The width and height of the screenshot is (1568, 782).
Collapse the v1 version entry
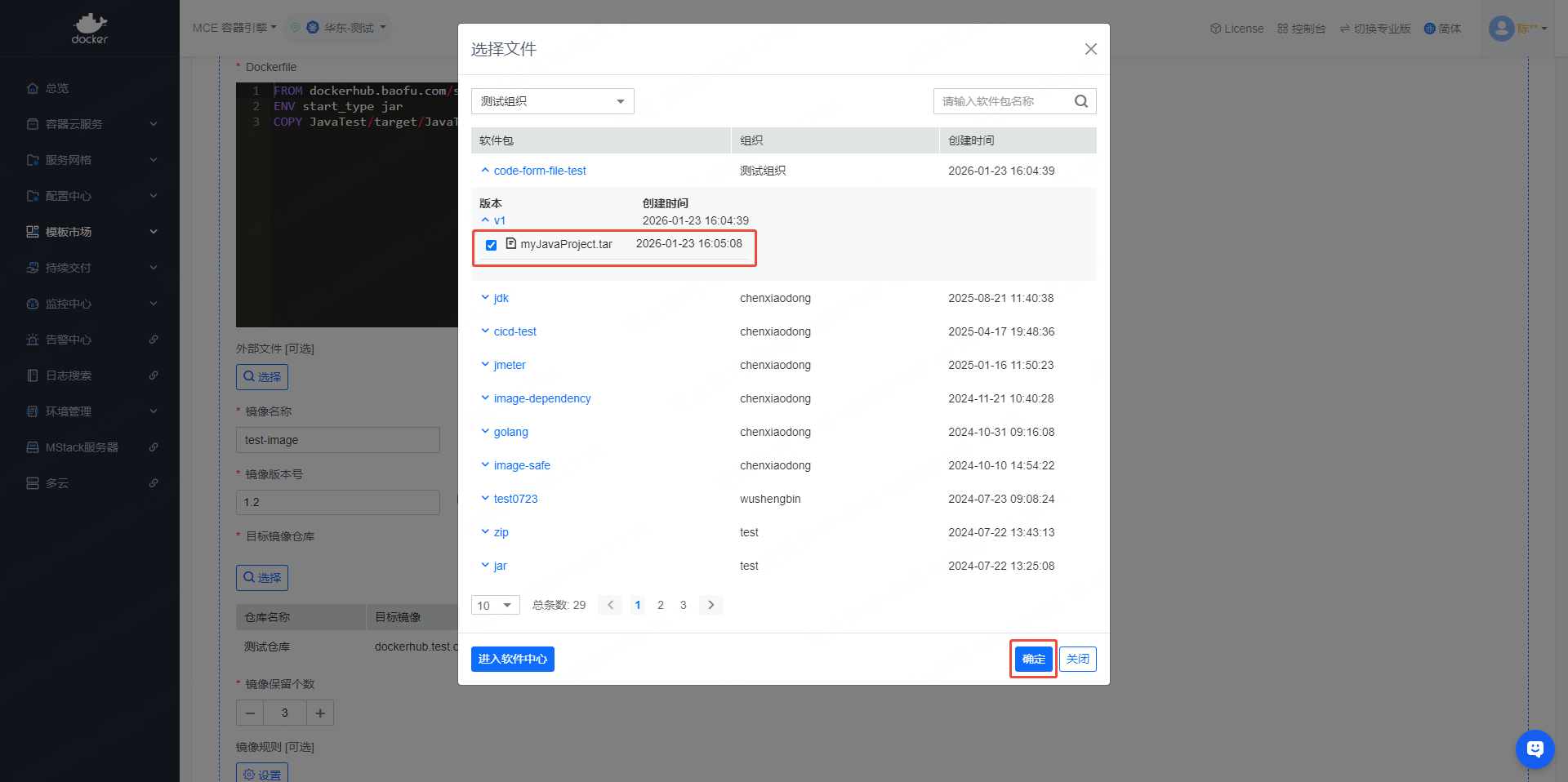[485, 220]
